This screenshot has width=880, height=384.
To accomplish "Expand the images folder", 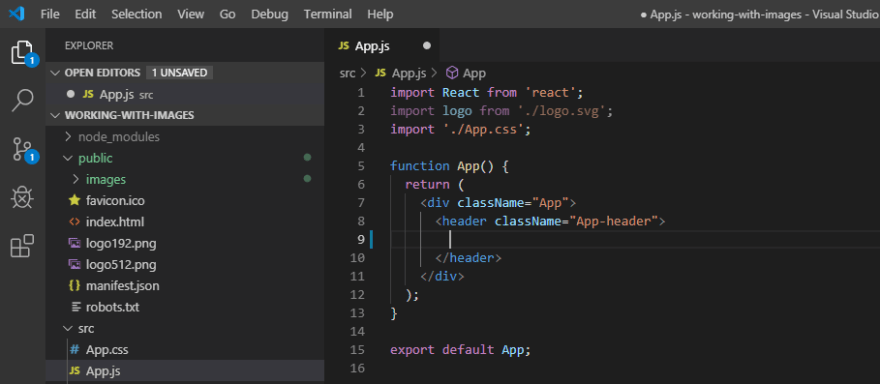I will point(76,180).
